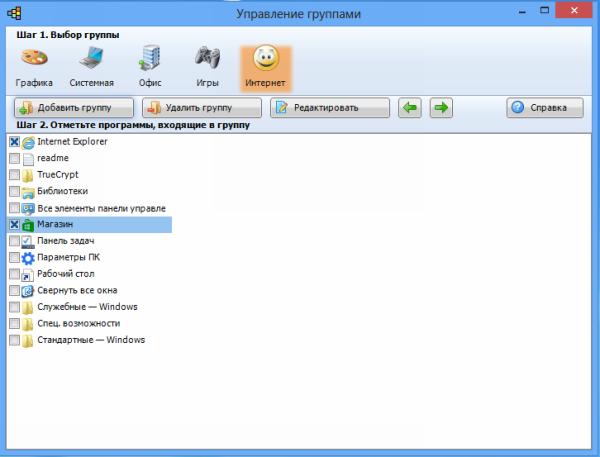Click the readme document icon
600x457 pixels.
click(x=28, y=159)
